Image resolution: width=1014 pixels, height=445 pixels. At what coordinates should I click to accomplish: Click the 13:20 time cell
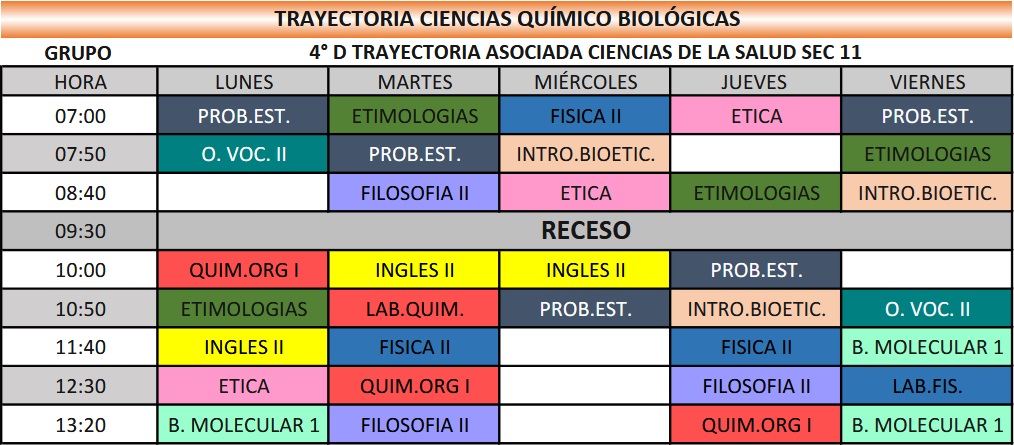pos(80,425)
